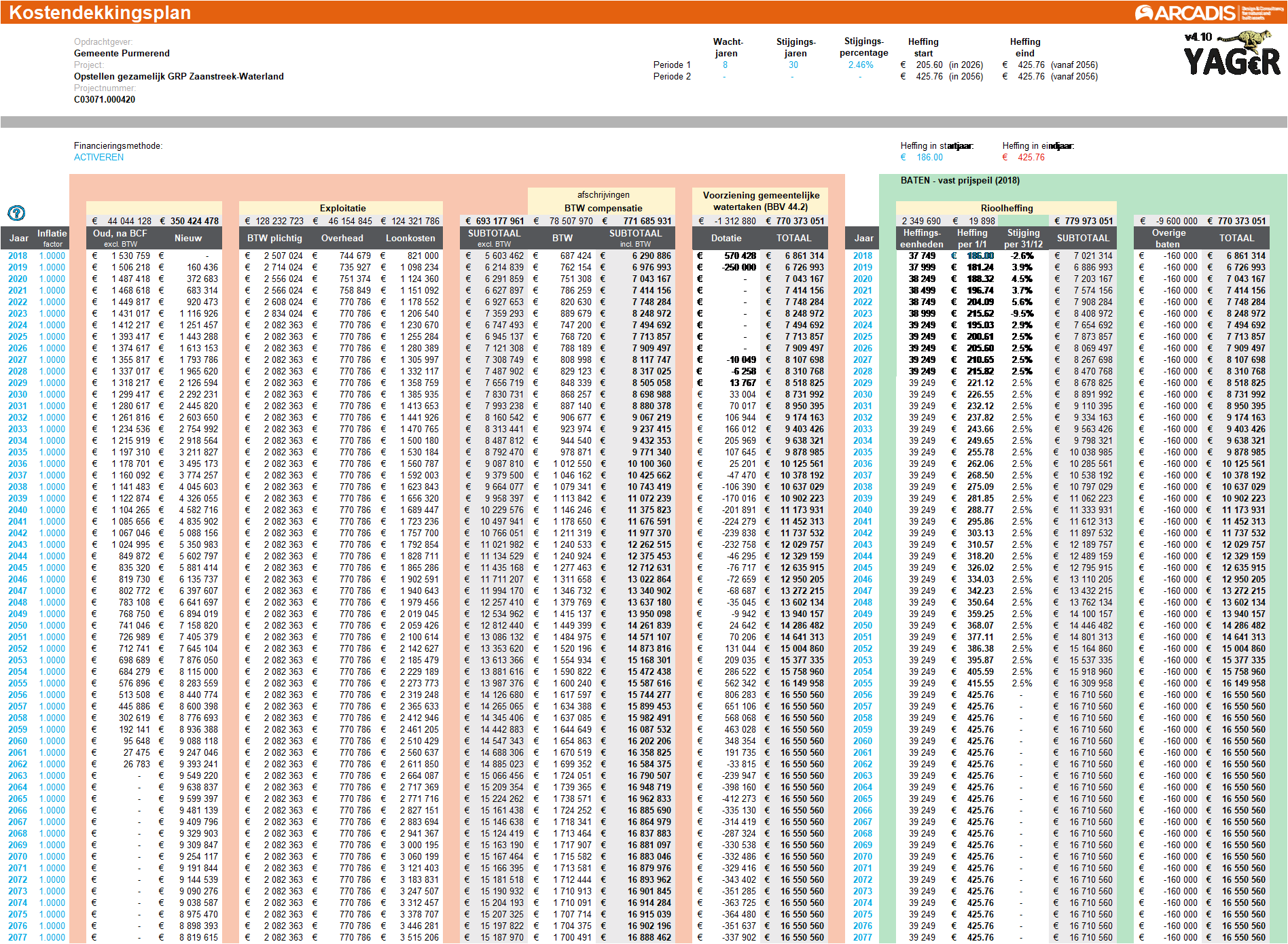Click the 'Heffings-eenheden' column header
This screenshot has height=944, width=1288.
point(922,238)
